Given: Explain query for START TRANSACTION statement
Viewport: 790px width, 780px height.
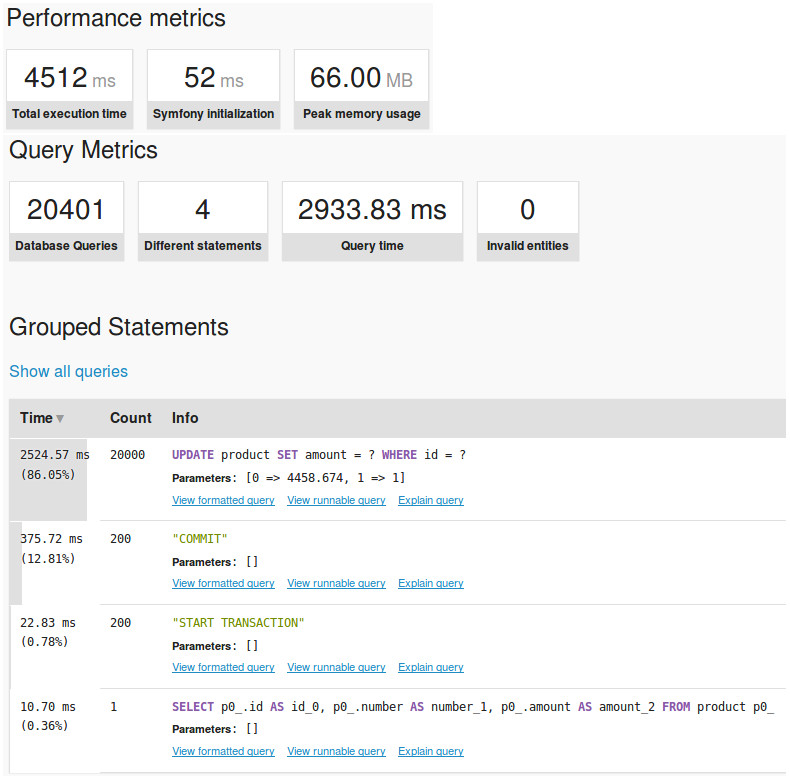Looking at the screenshot, I should 431,667.
